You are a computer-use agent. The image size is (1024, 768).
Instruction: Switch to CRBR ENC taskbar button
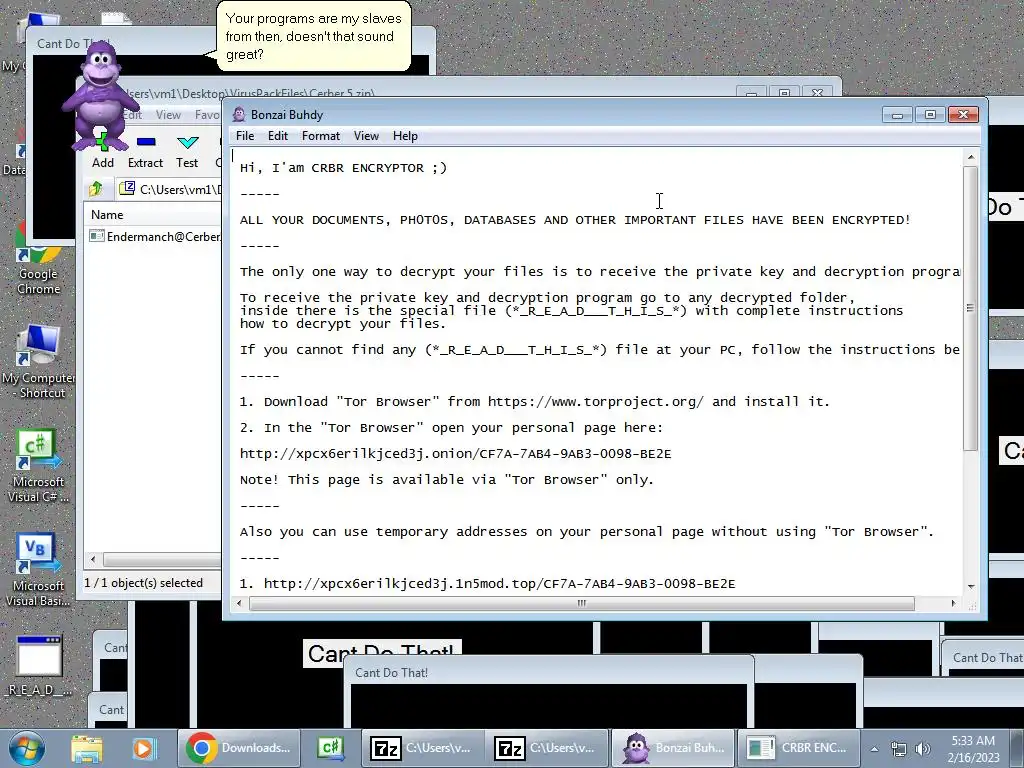[799, 748]
